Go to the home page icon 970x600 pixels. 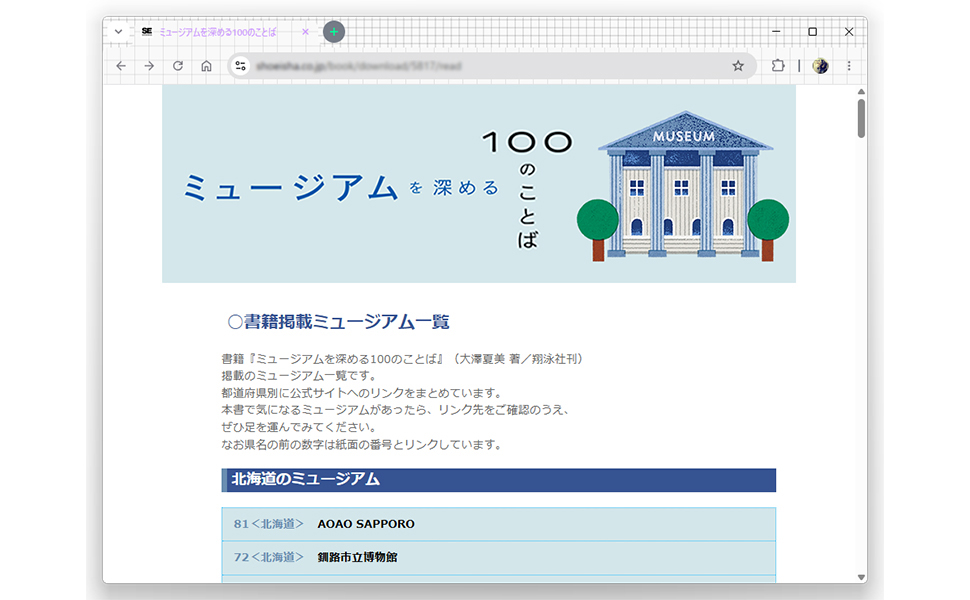pyautogui.click(x=207, y=66)
